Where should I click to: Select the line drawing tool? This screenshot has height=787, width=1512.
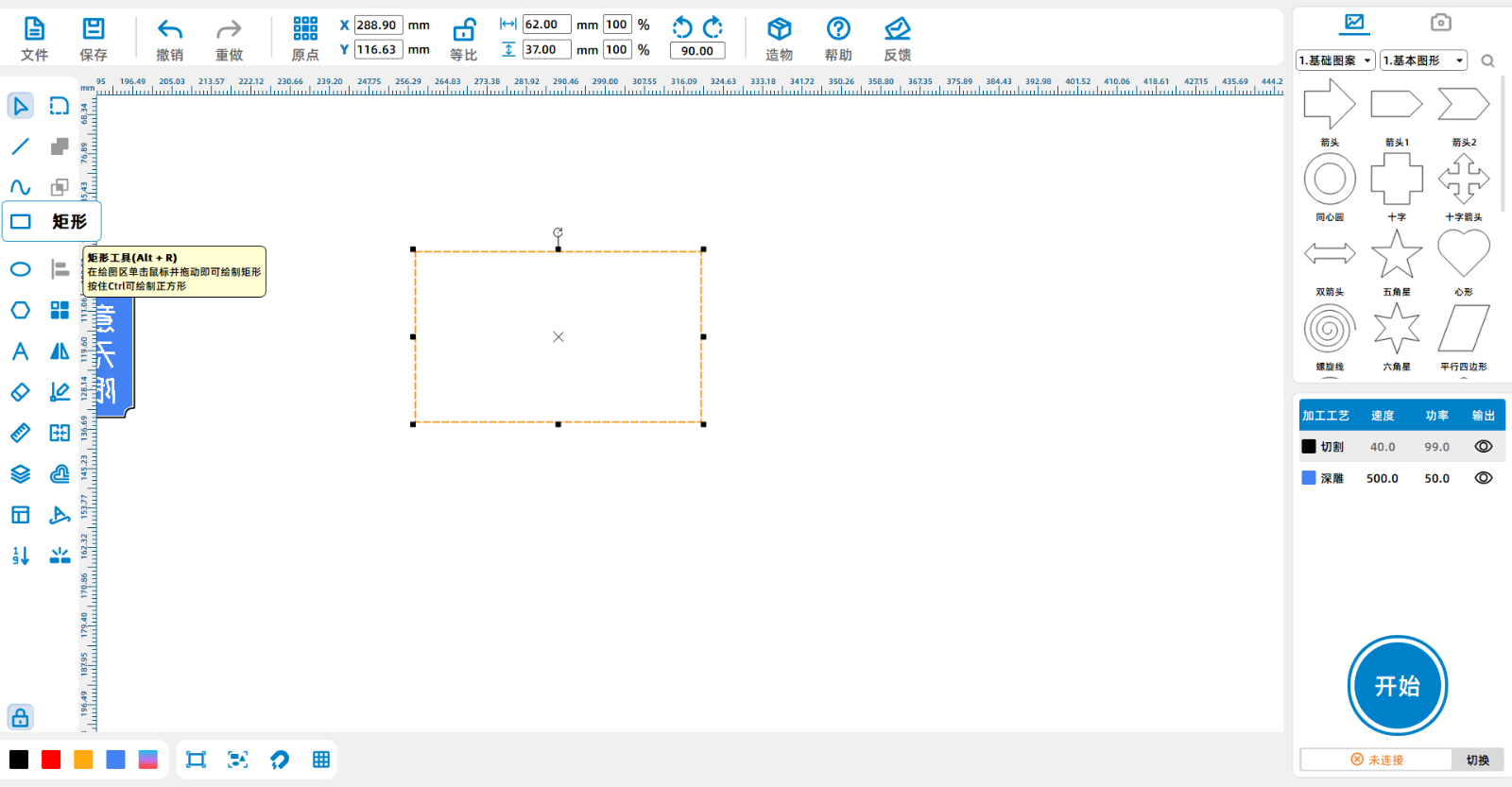coord(20,146)
